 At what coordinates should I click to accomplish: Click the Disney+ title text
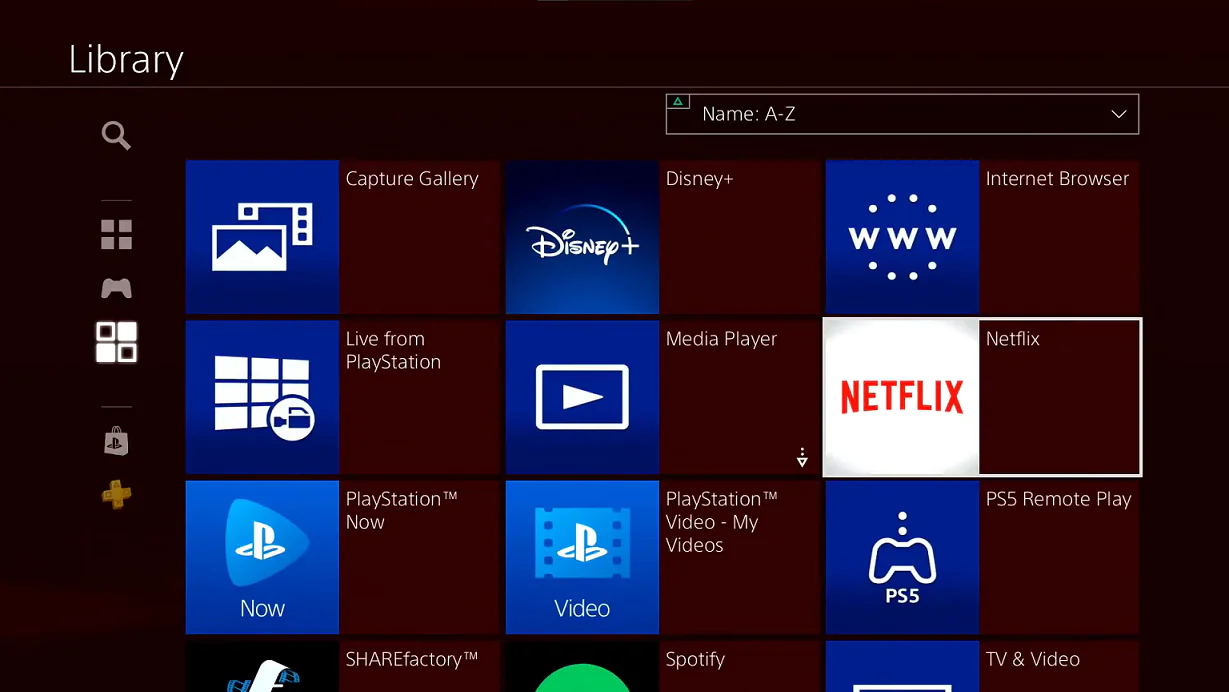click(699, 179)
